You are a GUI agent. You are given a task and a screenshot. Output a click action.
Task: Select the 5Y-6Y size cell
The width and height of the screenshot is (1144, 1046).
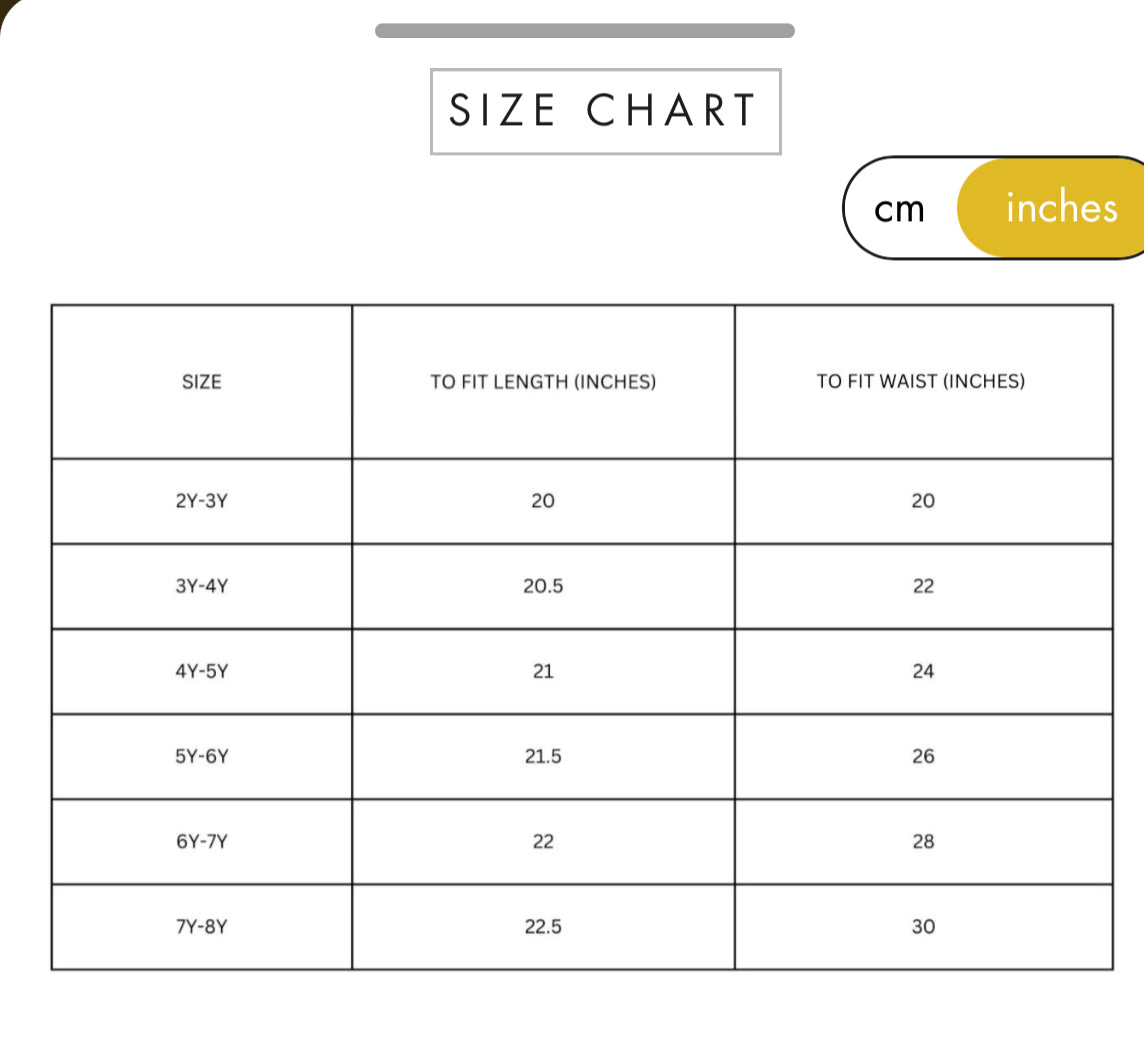pos(202,756)
